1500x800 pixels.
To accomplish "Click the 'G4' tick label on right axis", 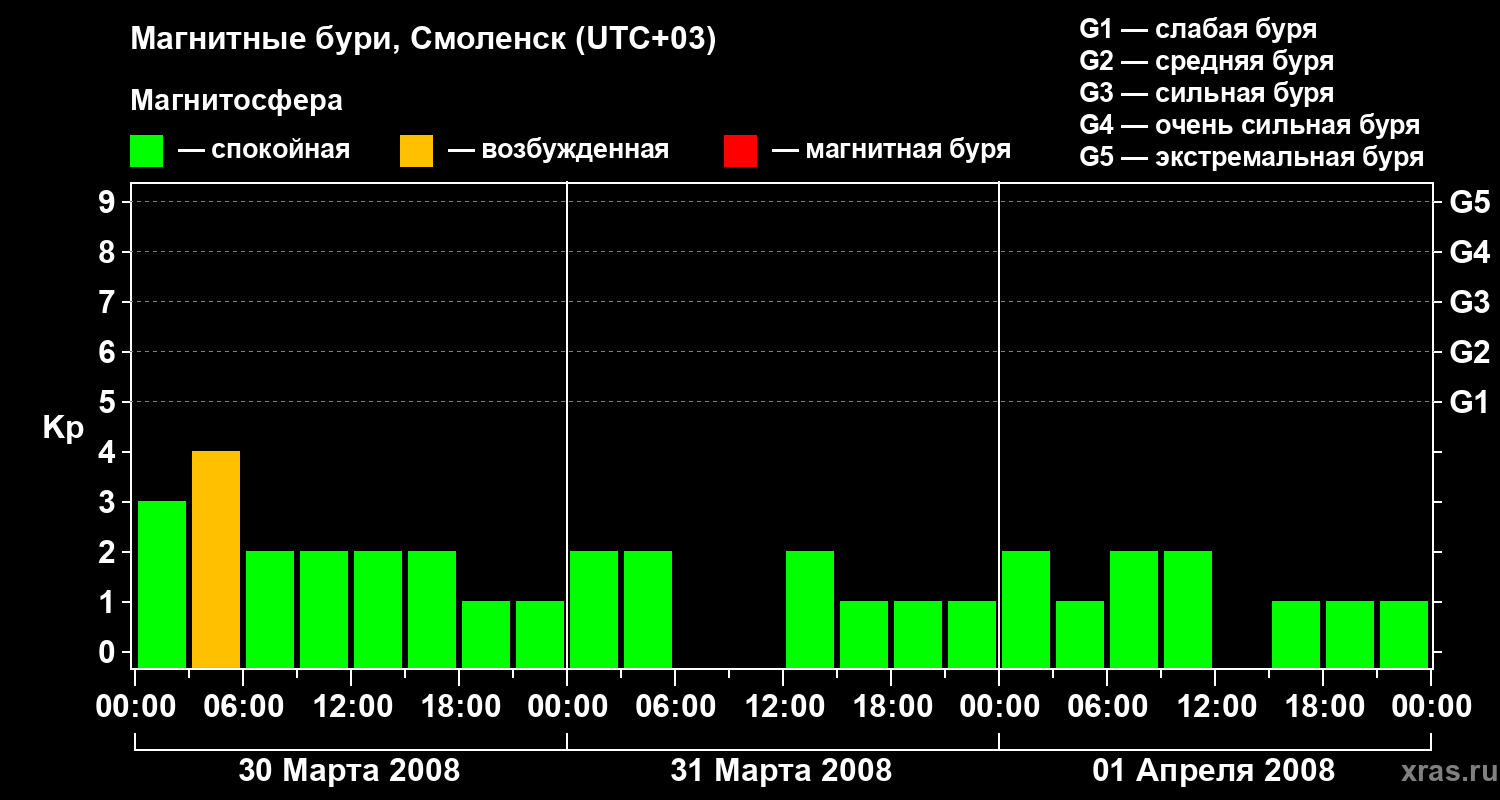I will [x=1469, y=252].
